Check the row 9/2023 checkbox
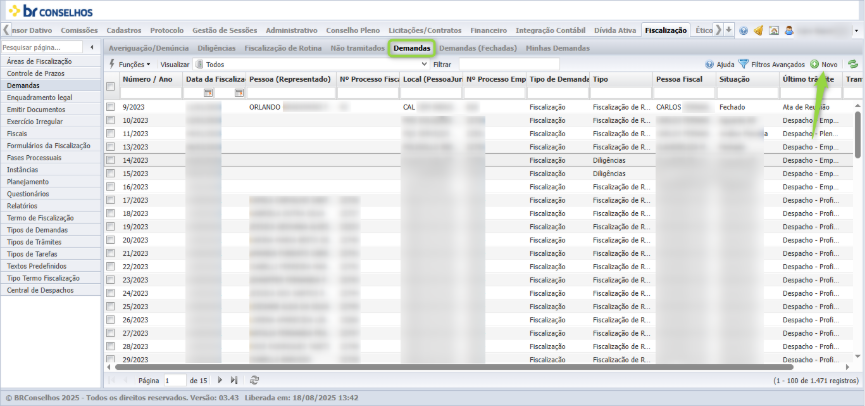865x406 pixels. click(x=111, y=106)
